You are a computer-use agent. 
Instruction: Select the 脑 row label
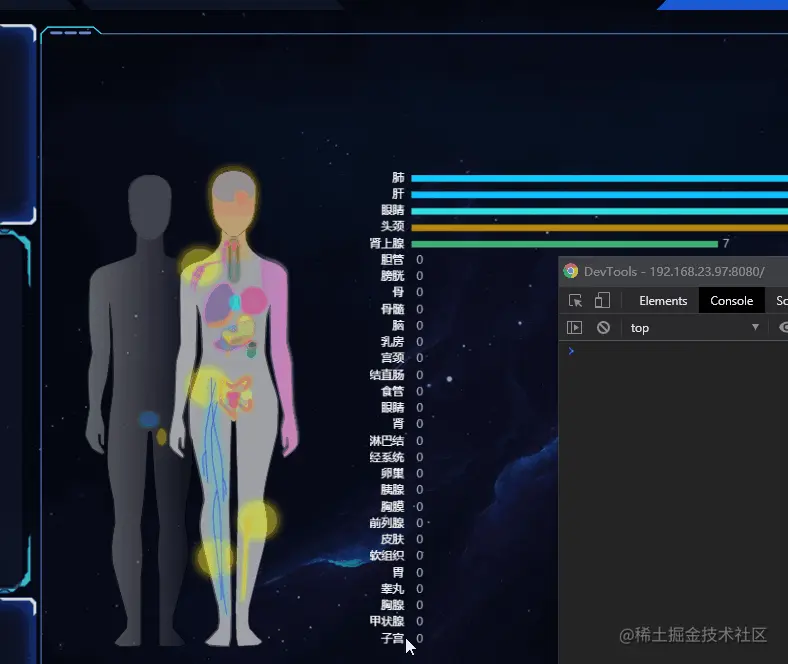click(398, 325)
